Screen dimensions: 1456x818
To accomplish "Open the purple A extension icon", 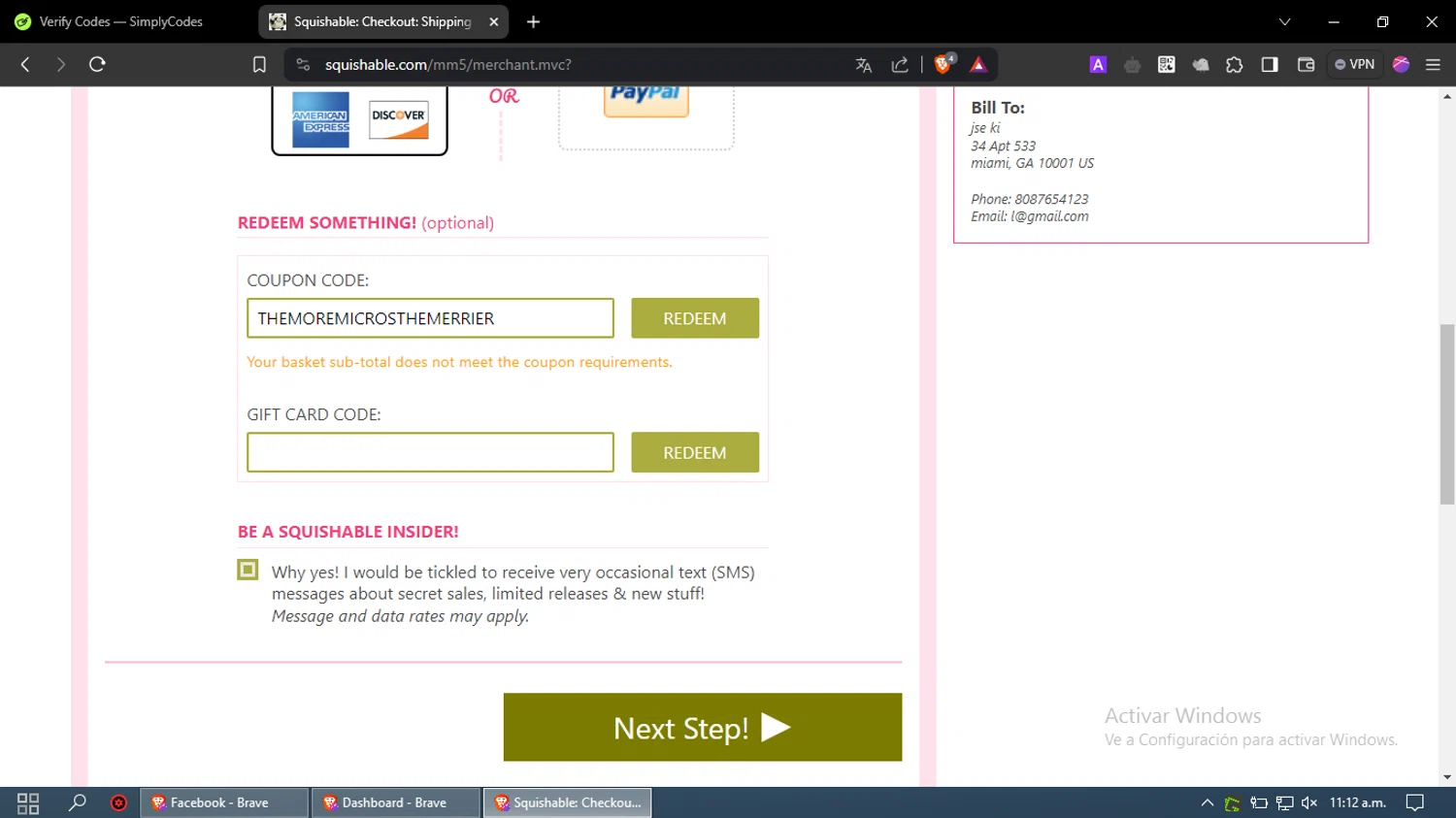I will point(1098,65).
